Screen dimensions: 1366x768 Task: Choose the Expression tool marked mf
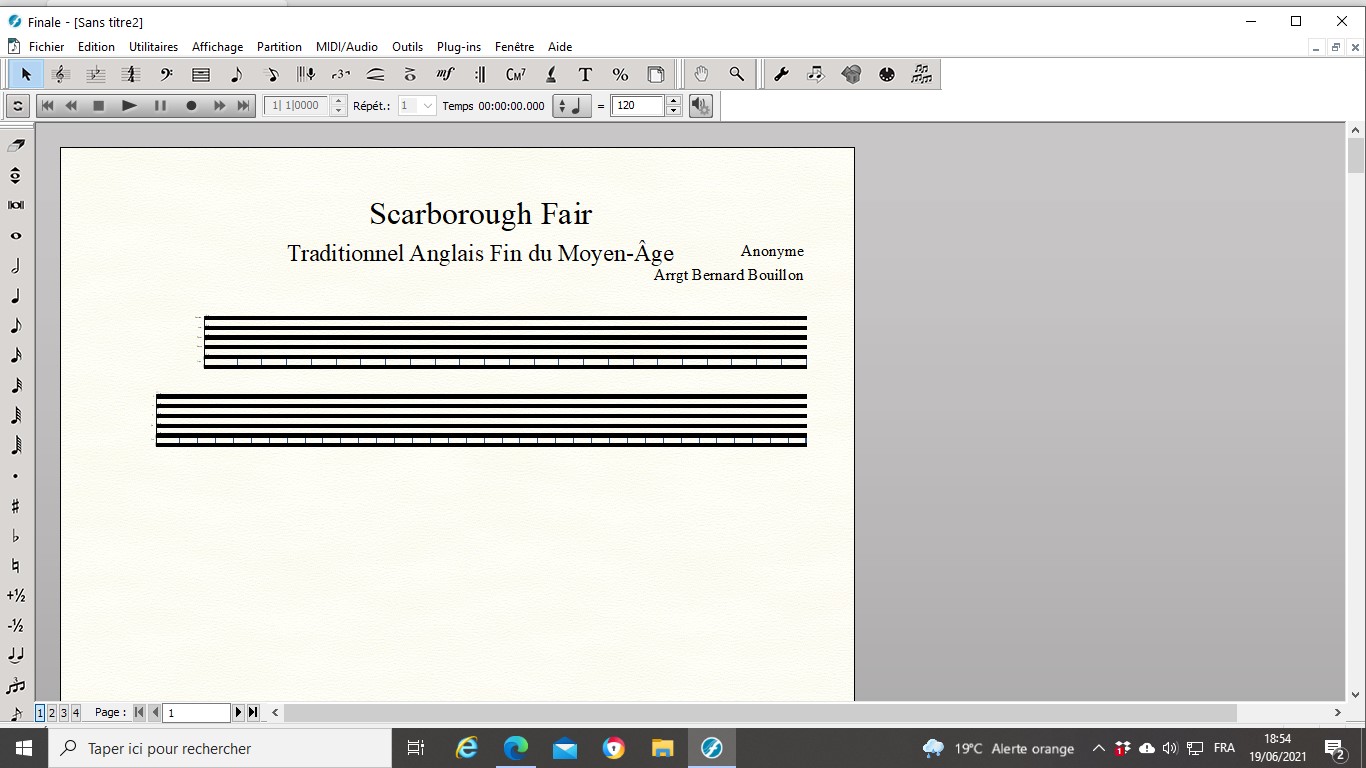[x=445, y=74]
